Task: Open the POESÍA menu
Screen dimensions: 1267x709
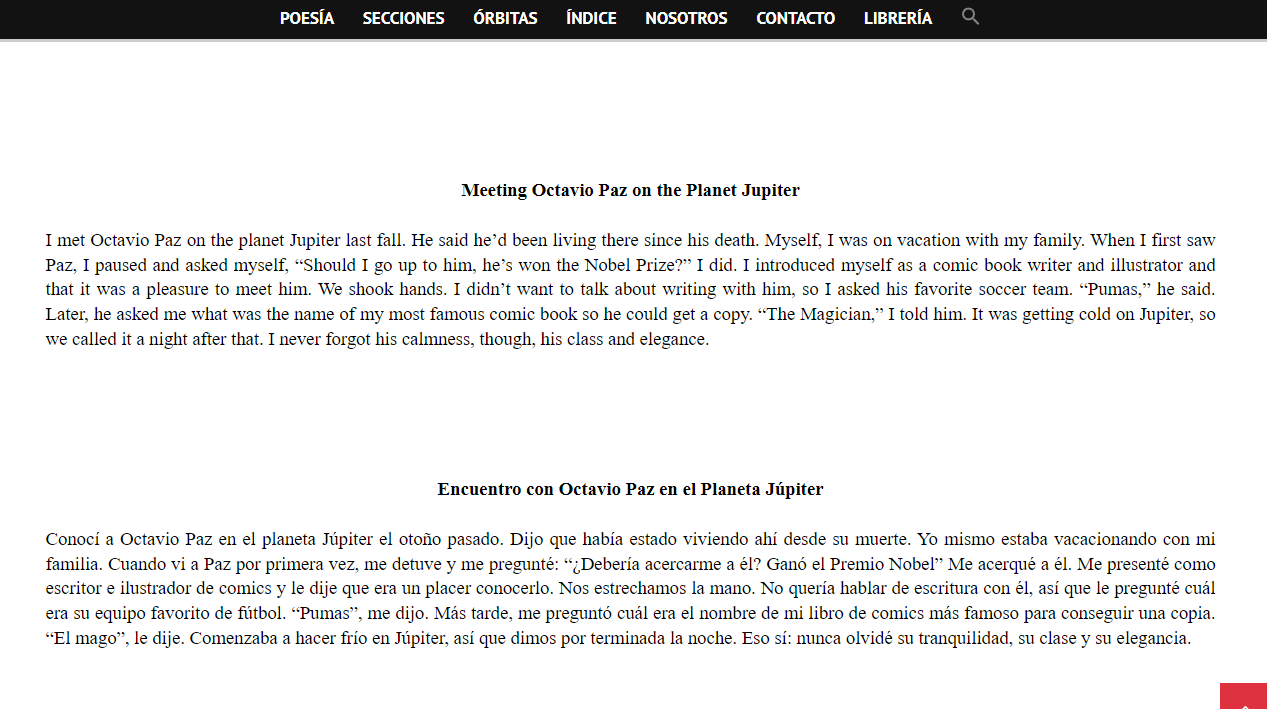Action: (307, 18)
